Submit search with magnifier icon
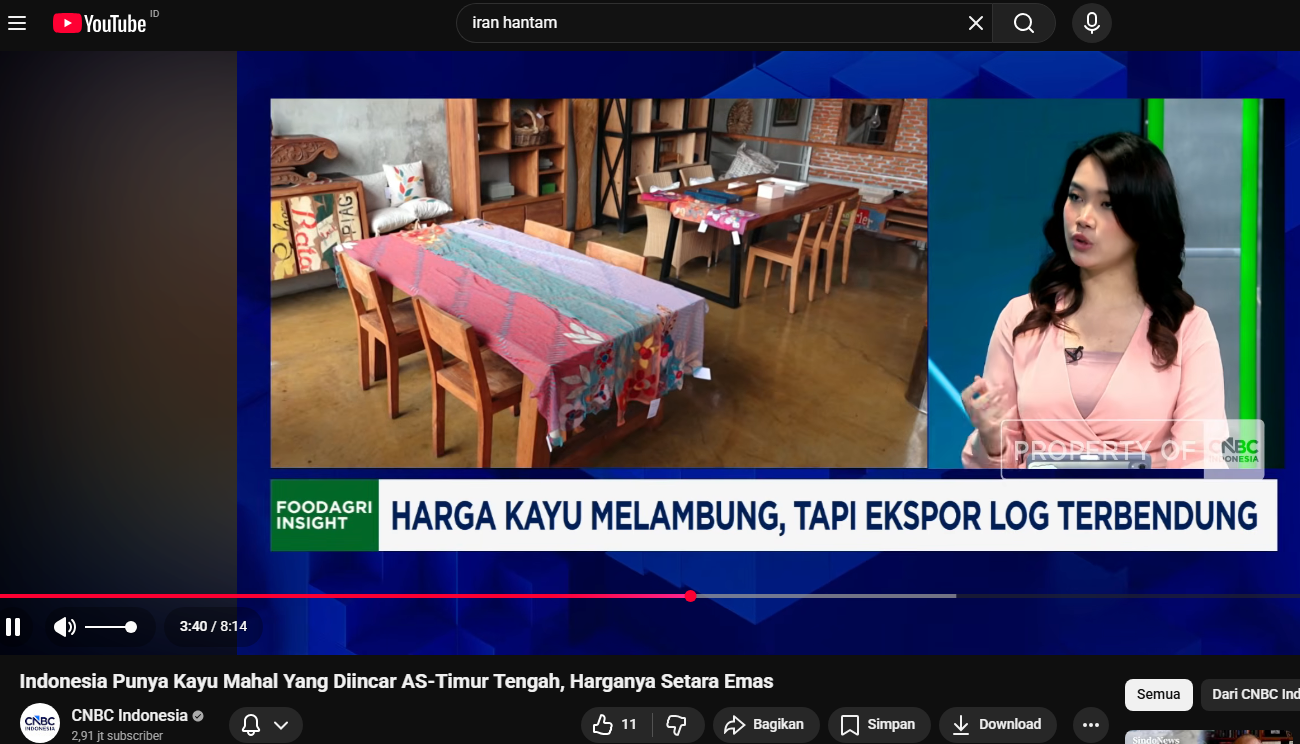Viewport: 1300px width, 744px height. [x=1024, y=23]
